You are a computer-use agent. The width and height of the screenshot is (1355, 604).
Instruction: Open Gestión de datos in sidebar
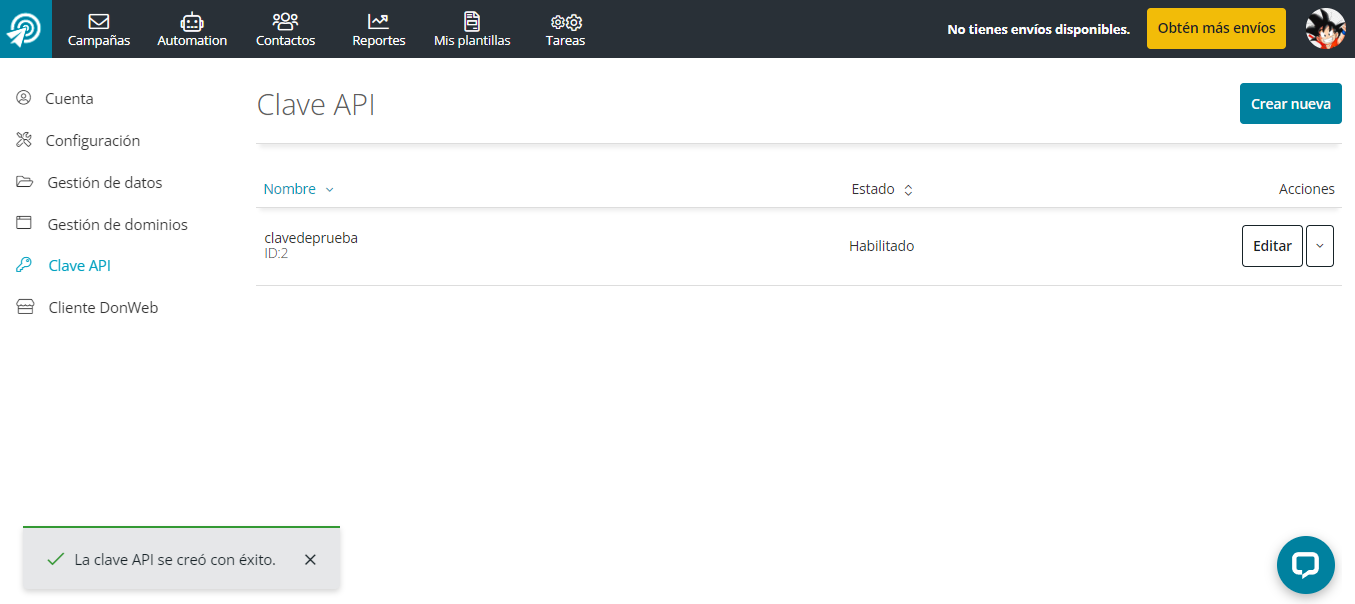pos(104,183)
